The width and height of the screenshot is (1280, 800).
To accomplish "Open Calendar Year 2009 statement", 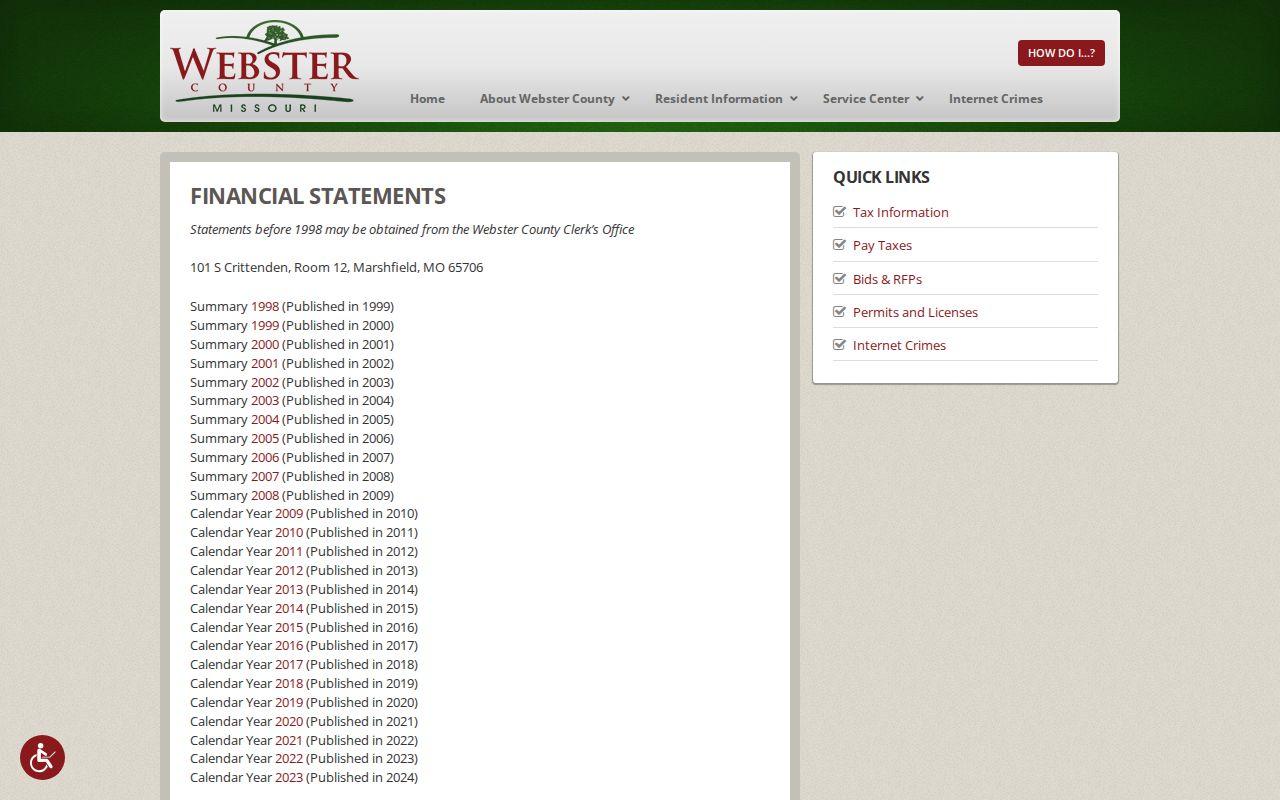I will point(289,513).
